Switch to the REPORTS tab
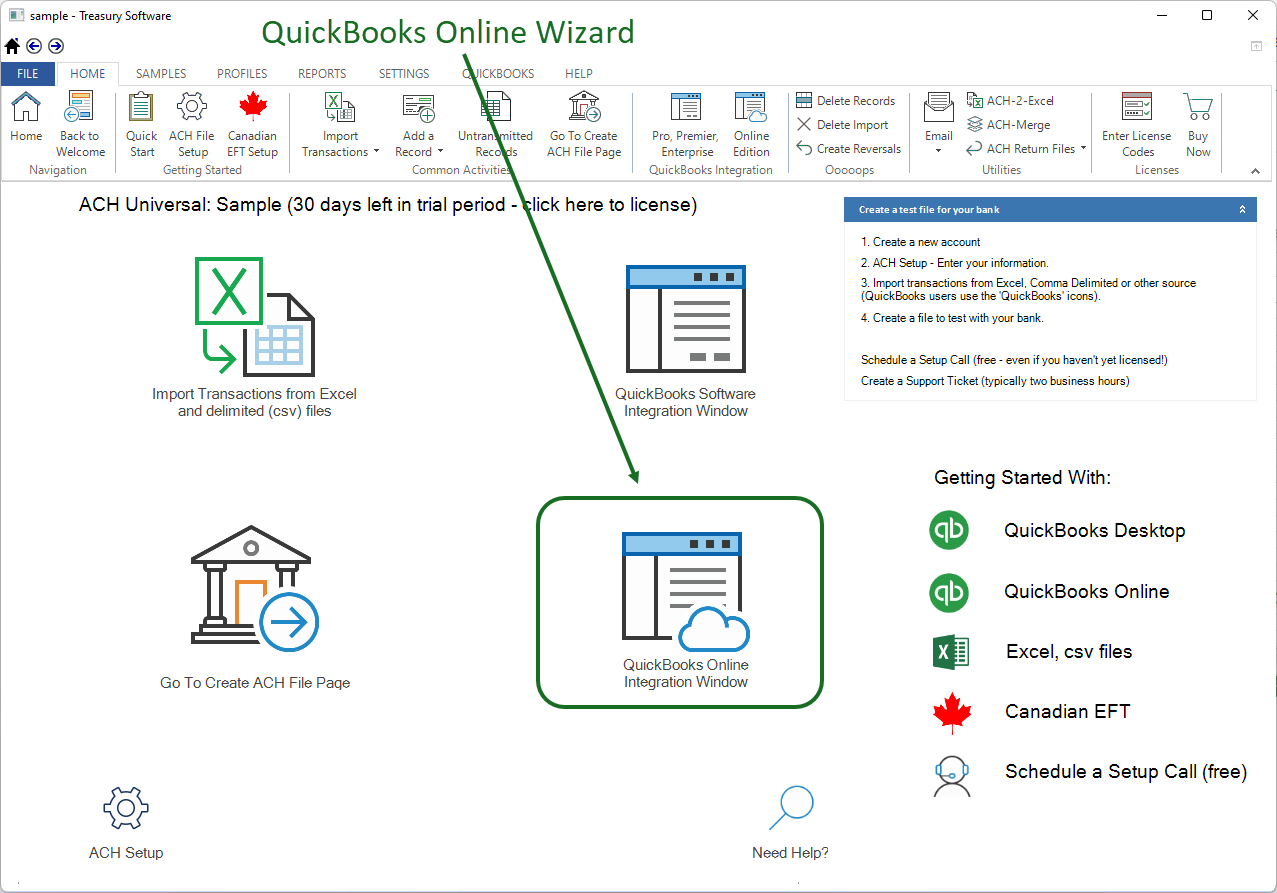Screen dimensions: 1277x893 322,74
